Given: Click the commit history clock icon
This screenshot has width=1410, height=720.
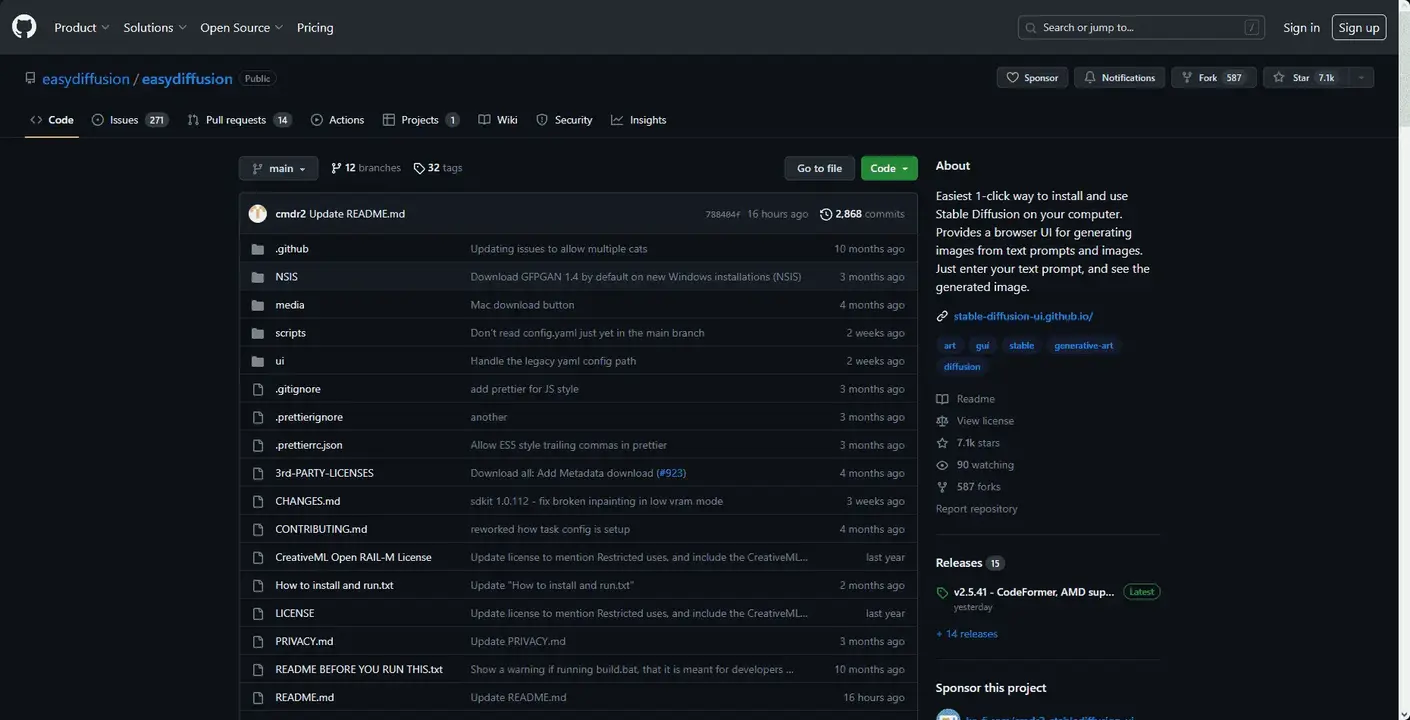Looking at the screenshot, I should coord(826,214).
